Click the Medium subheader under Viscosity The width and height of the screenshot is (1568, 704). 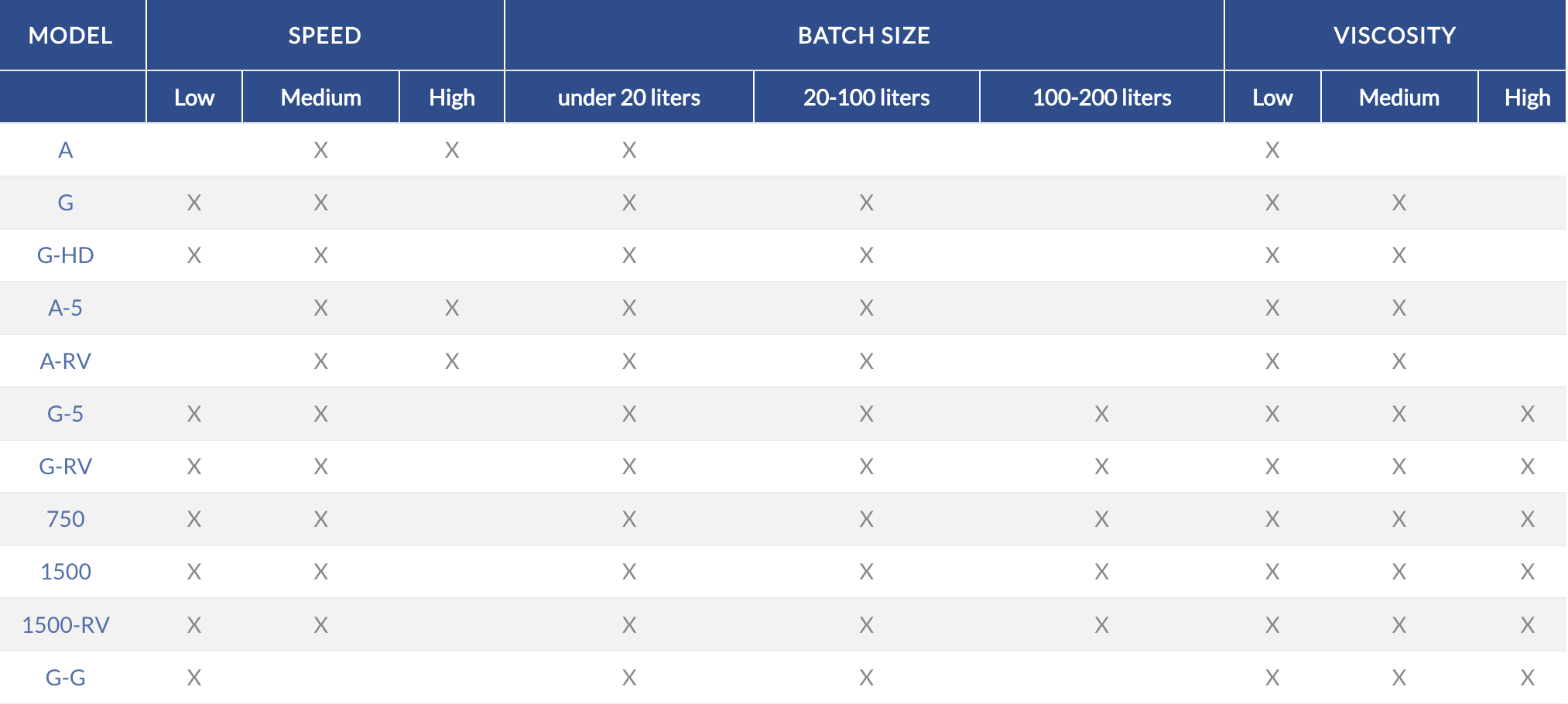(1399, 97)
